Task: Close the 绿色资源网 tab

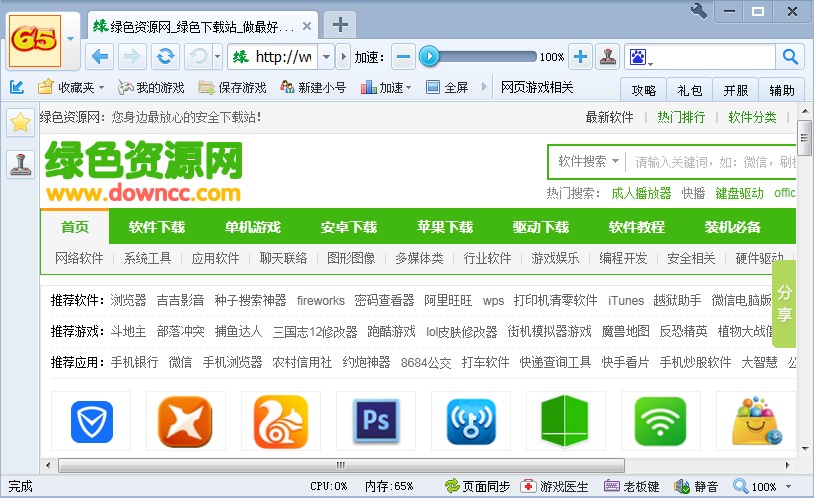Action: [307, 26]
